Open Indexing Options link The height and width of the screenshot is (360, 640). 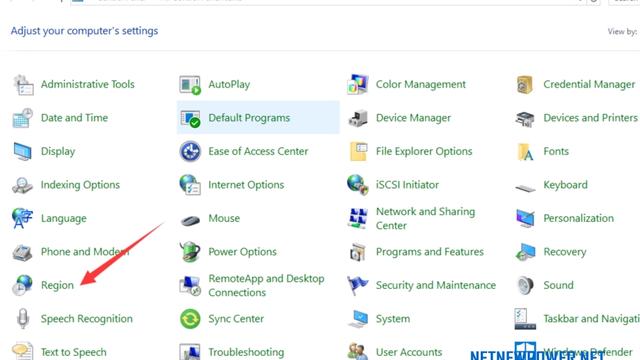click(80, 185)
